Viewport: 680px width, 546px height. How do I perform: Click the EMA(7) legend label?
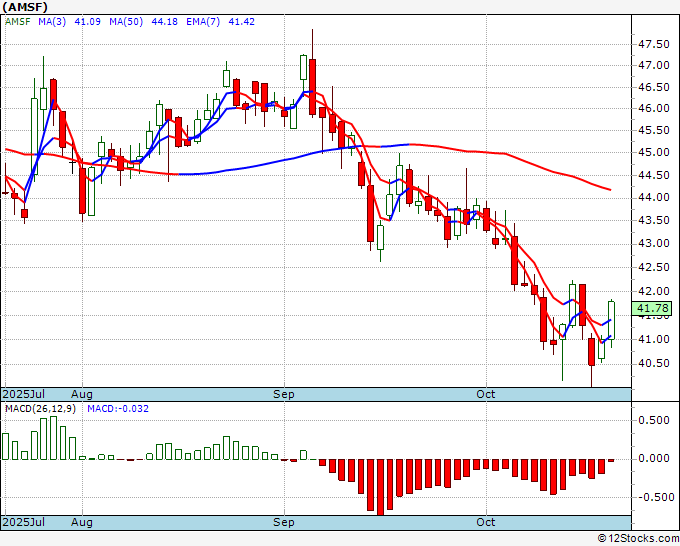[203, 22]
